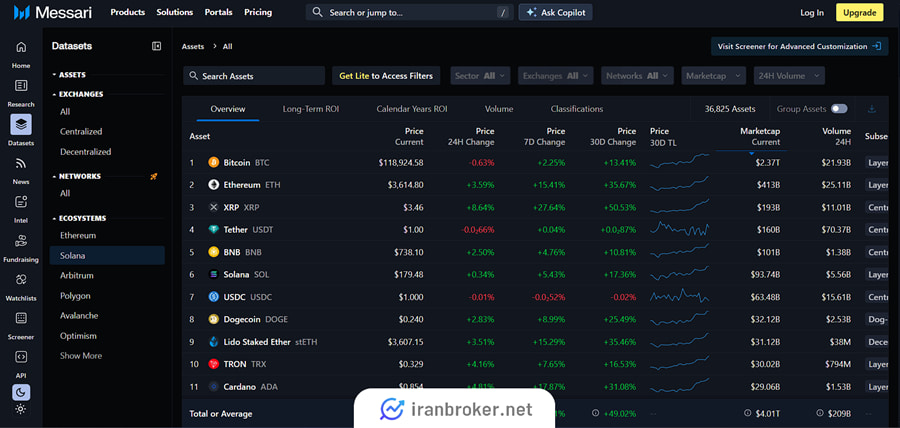Switch to dark mode moon icon
The image size is (900, 428).
21,392
